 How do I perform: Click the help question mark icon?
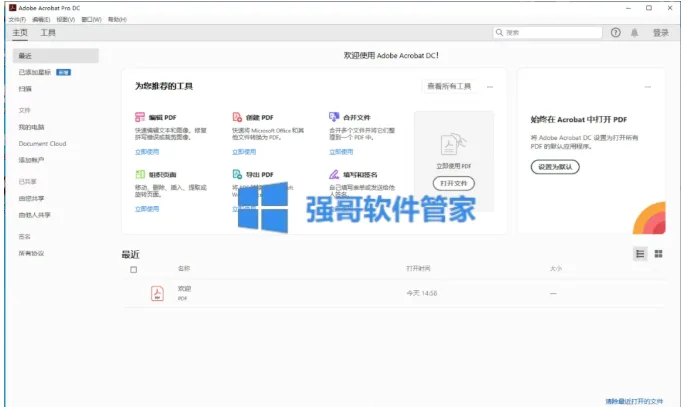pyautogui.click(x=615, y=33)
